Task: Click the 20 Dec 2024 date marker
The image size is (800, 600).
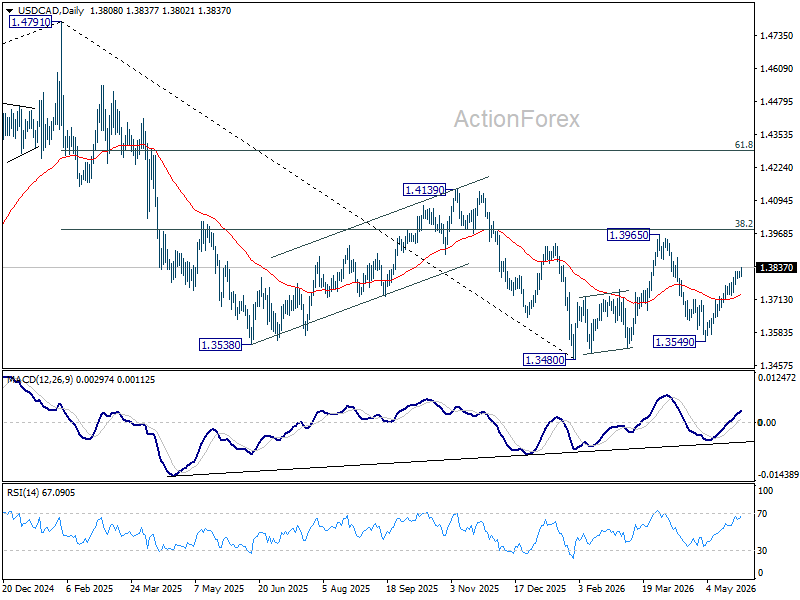Action: click(29, 588)
